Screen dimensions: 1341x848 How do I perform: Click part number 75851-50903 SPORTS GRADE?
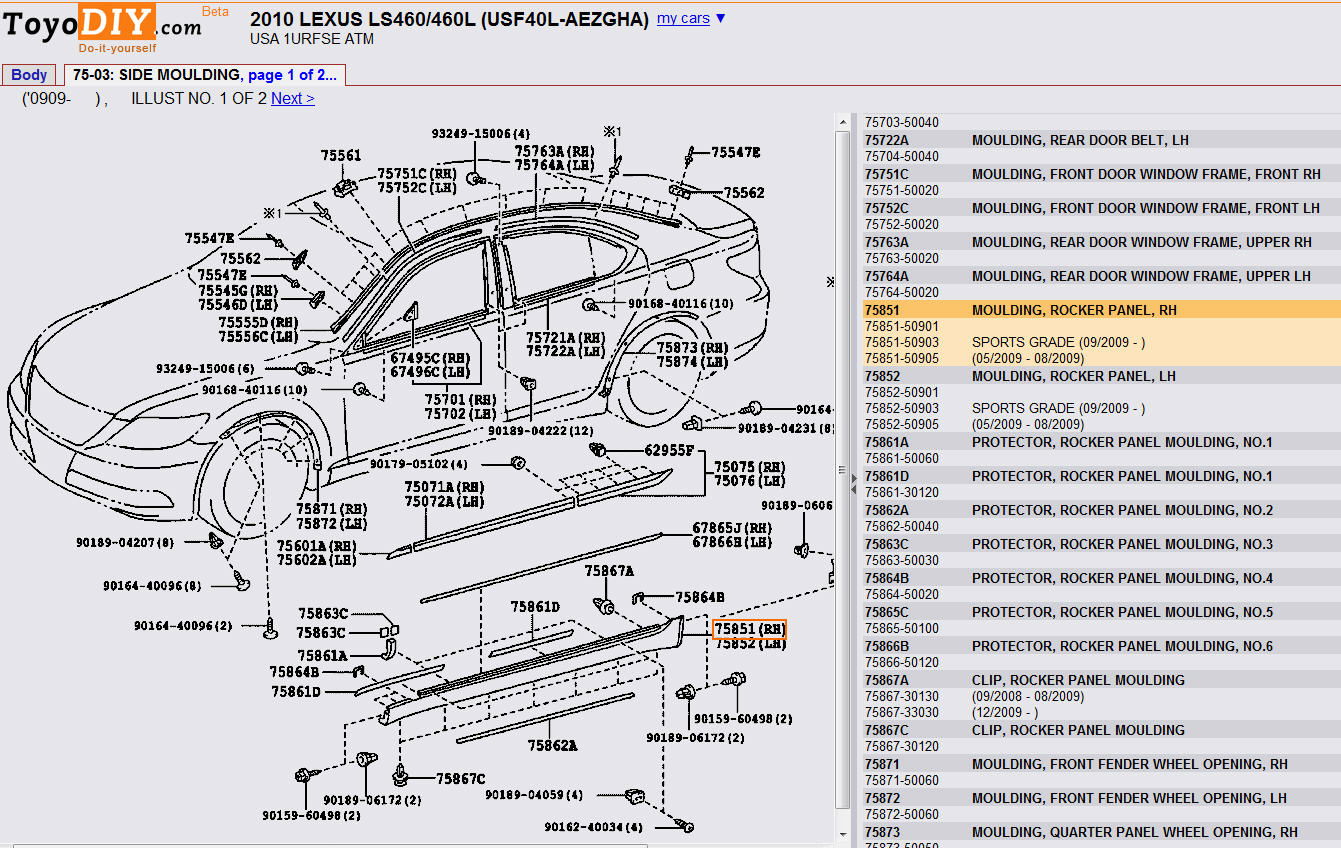tap(902, 342)
